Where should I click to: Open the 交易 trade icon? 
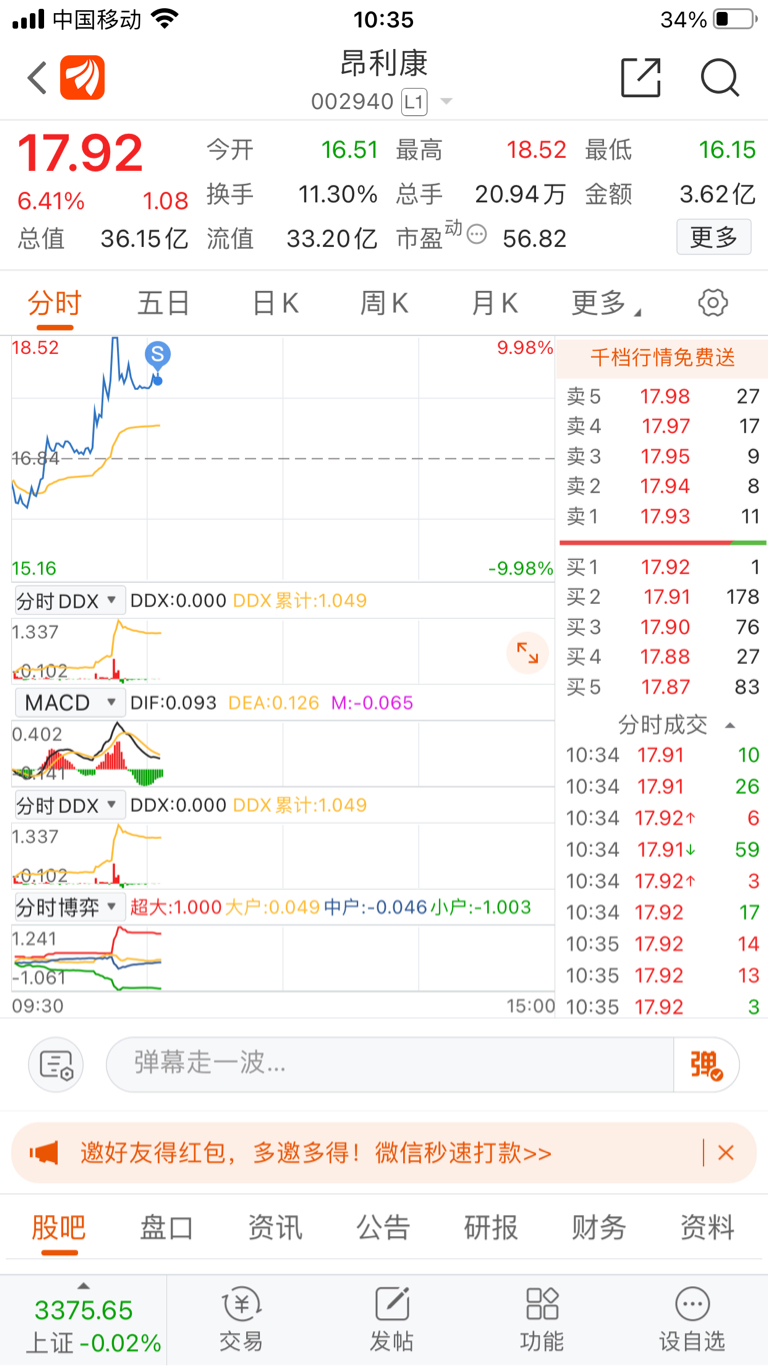tap(241, 1320)
